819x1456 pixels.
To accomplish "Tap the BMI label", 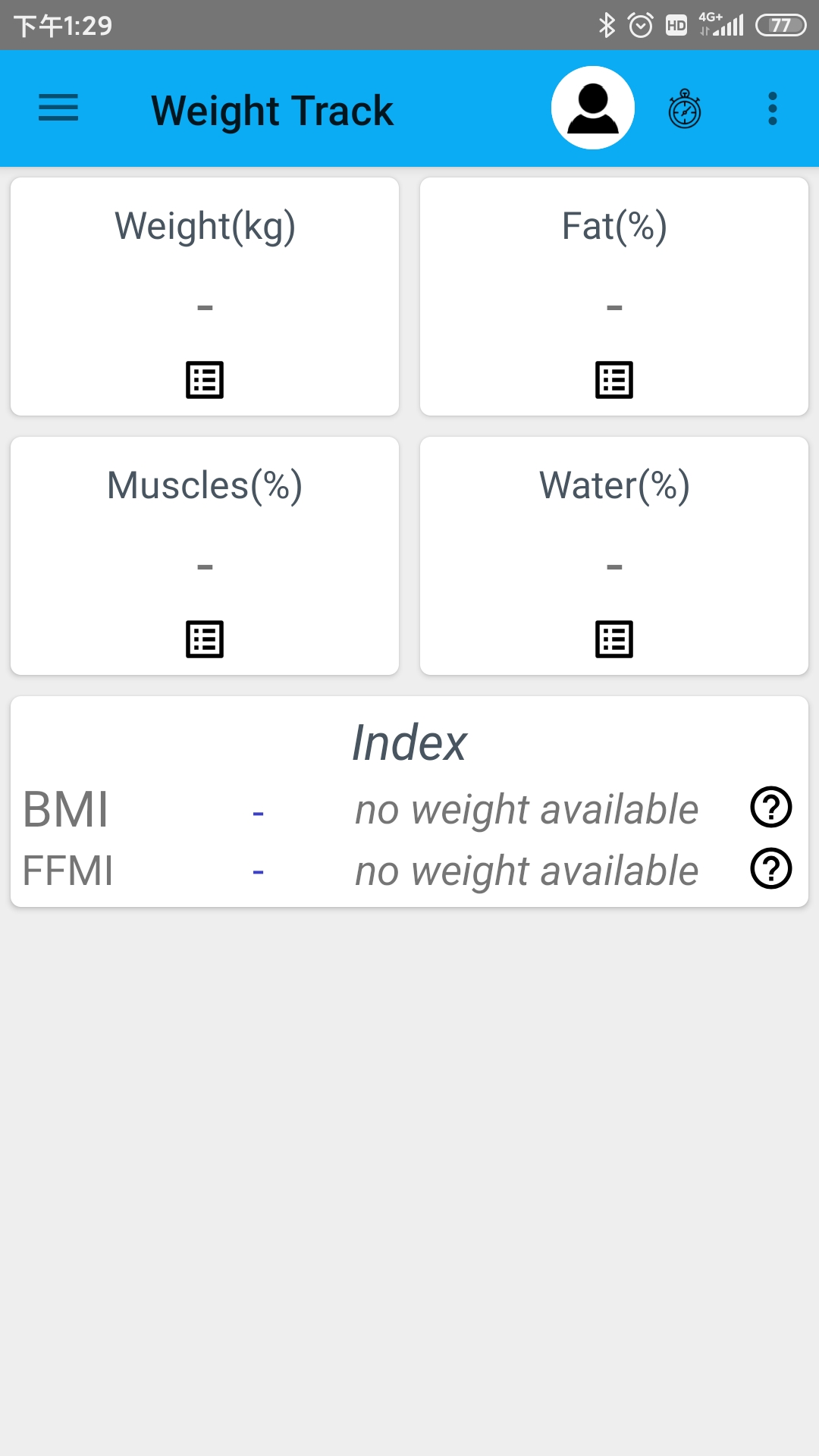I will 66,809.
